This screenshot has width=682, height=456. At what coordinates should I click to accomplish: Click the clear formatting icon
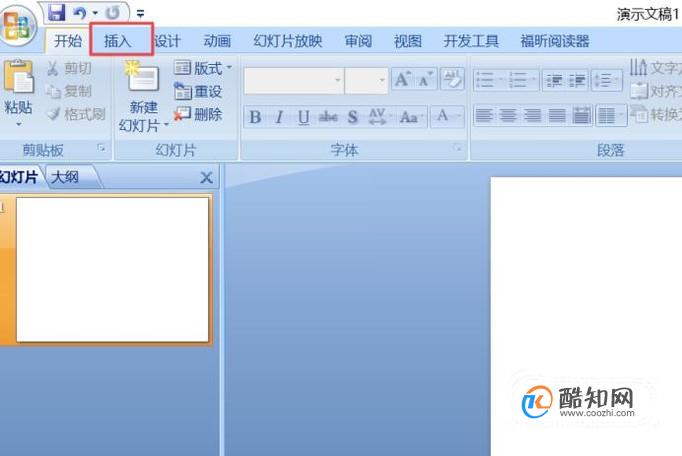click(452, 79)
